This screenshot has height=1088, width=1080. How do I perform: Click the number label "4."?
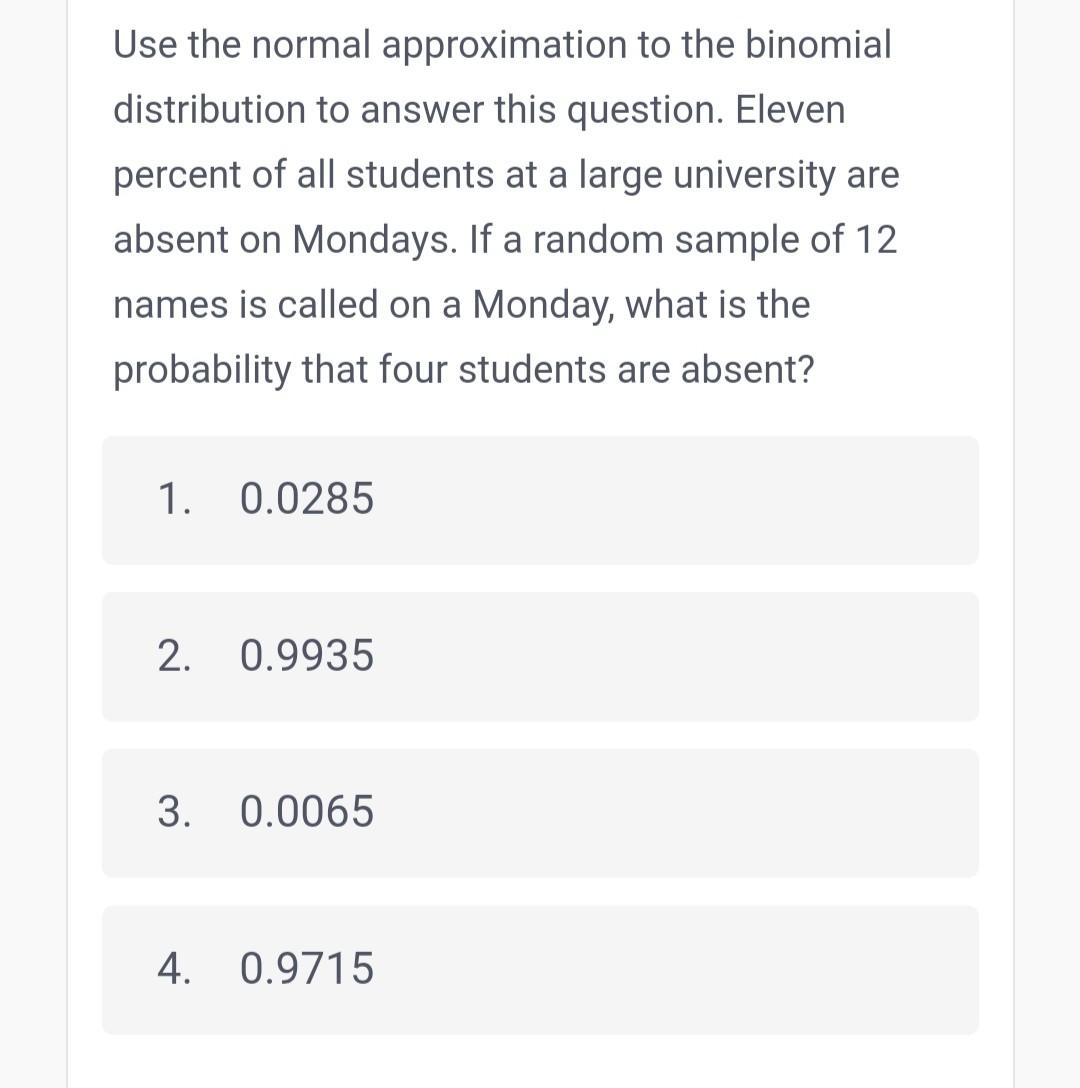pos(174,969)
